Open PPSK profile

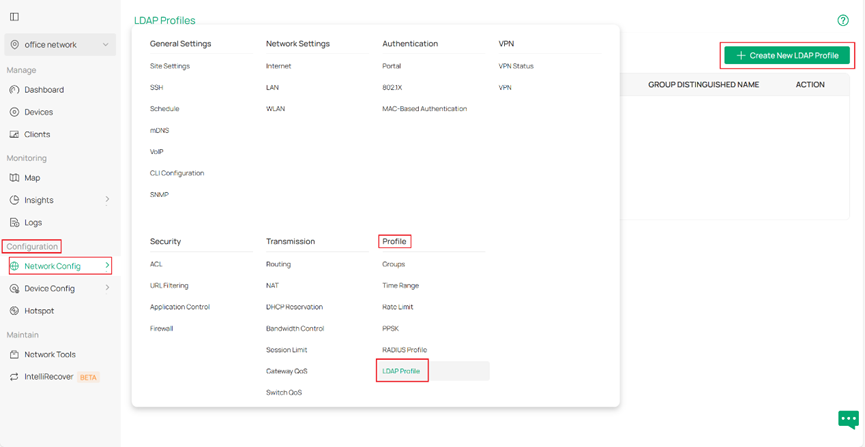pos(391,328)
